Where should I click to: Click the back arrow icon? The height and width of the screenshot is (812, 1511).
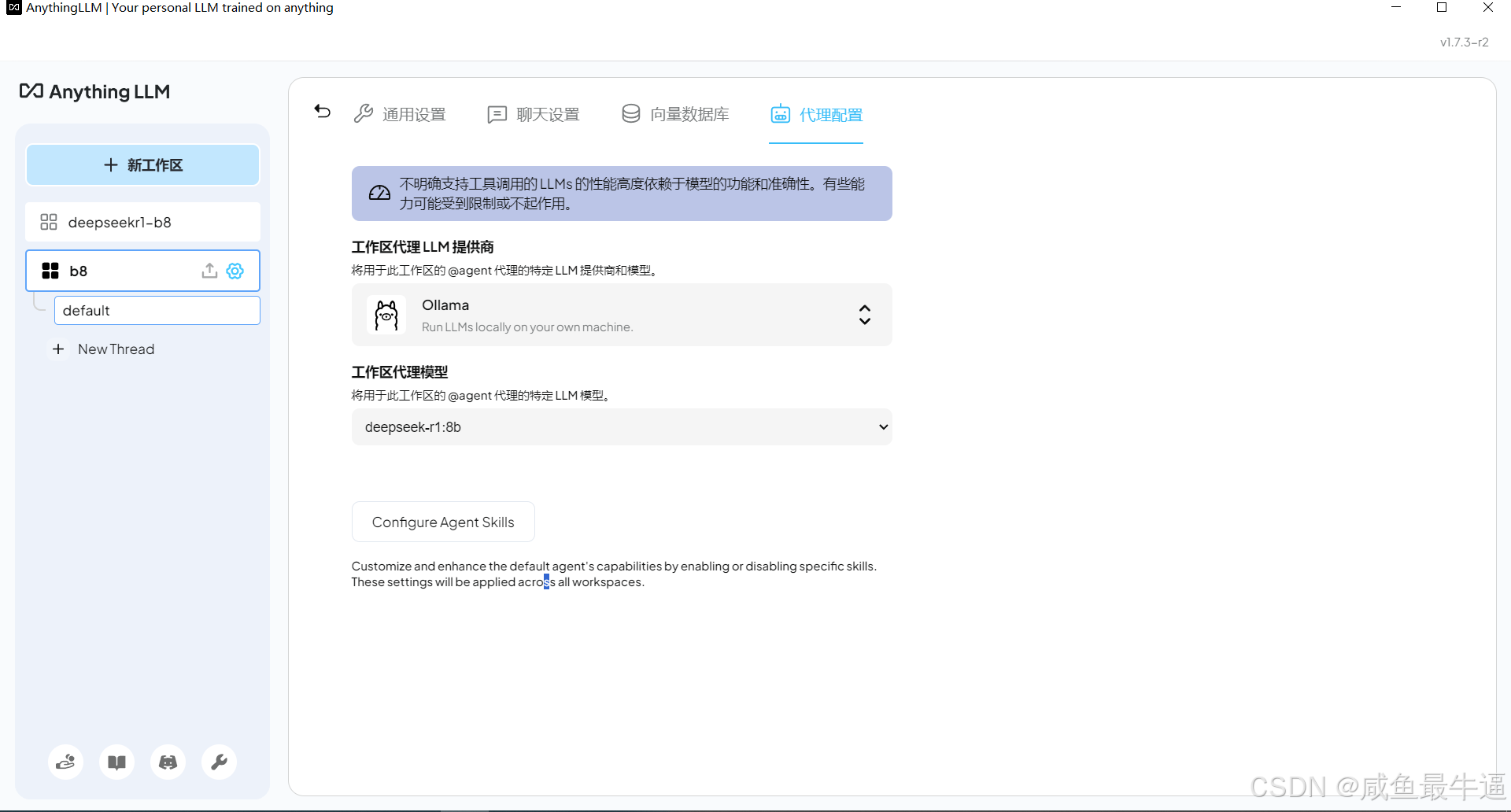323,112
